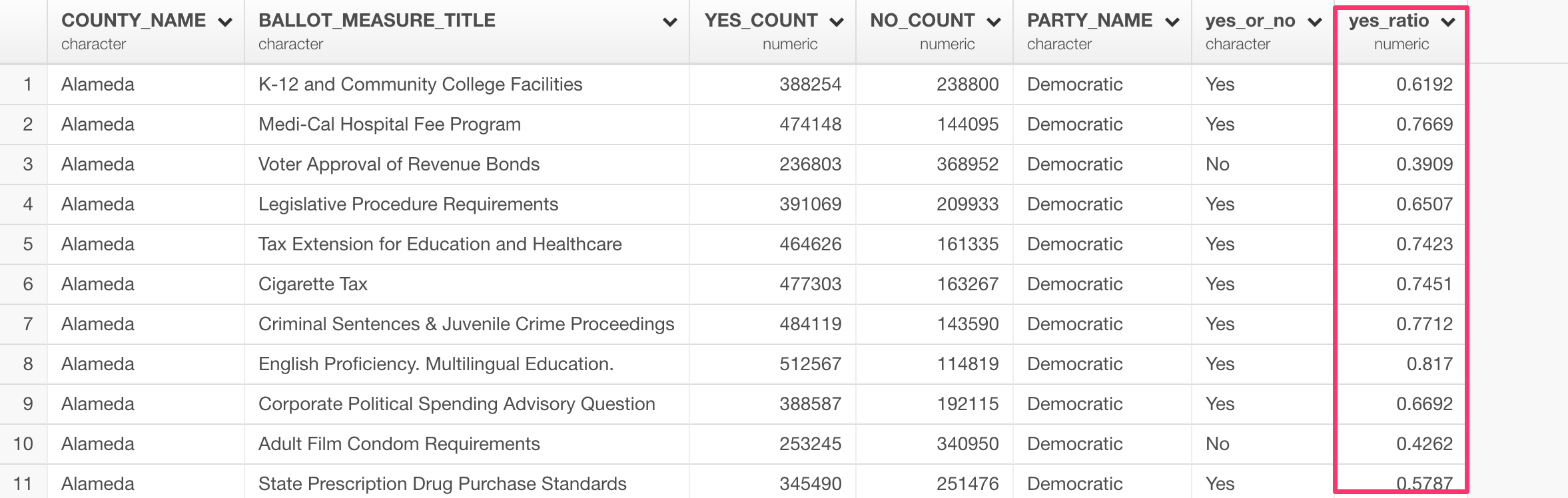Select the YES_COUNT value 388254
Screen dimensions: 1568x498
(x=810, y=85)
